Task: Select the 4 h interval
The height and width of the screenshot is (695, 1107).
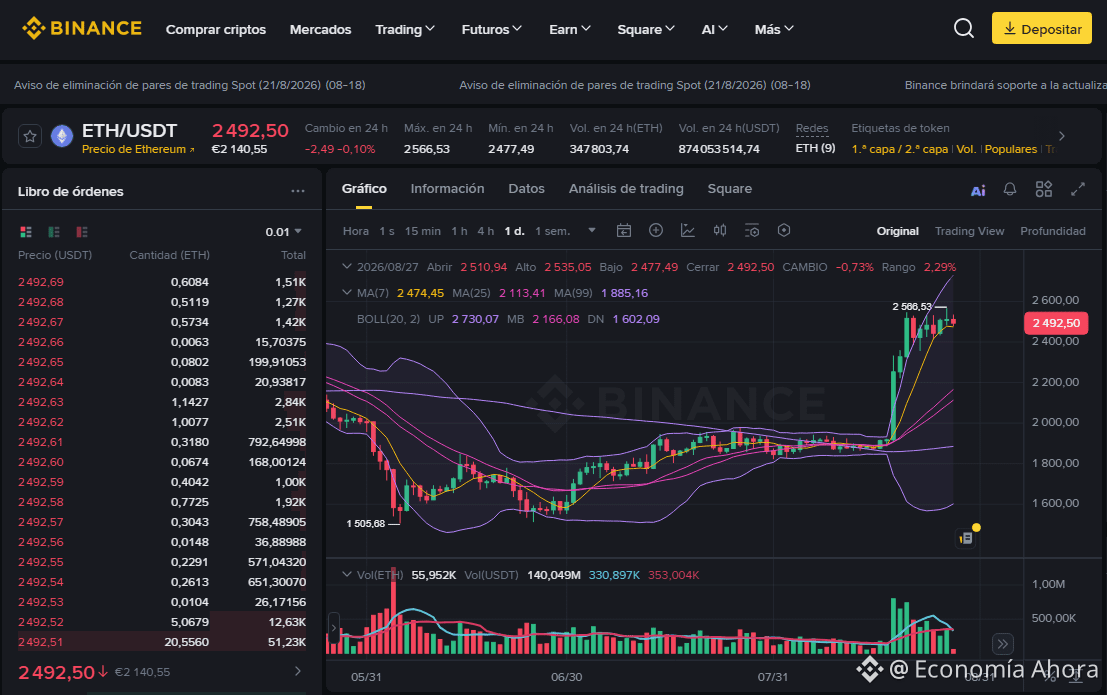Action: point(486,231)
